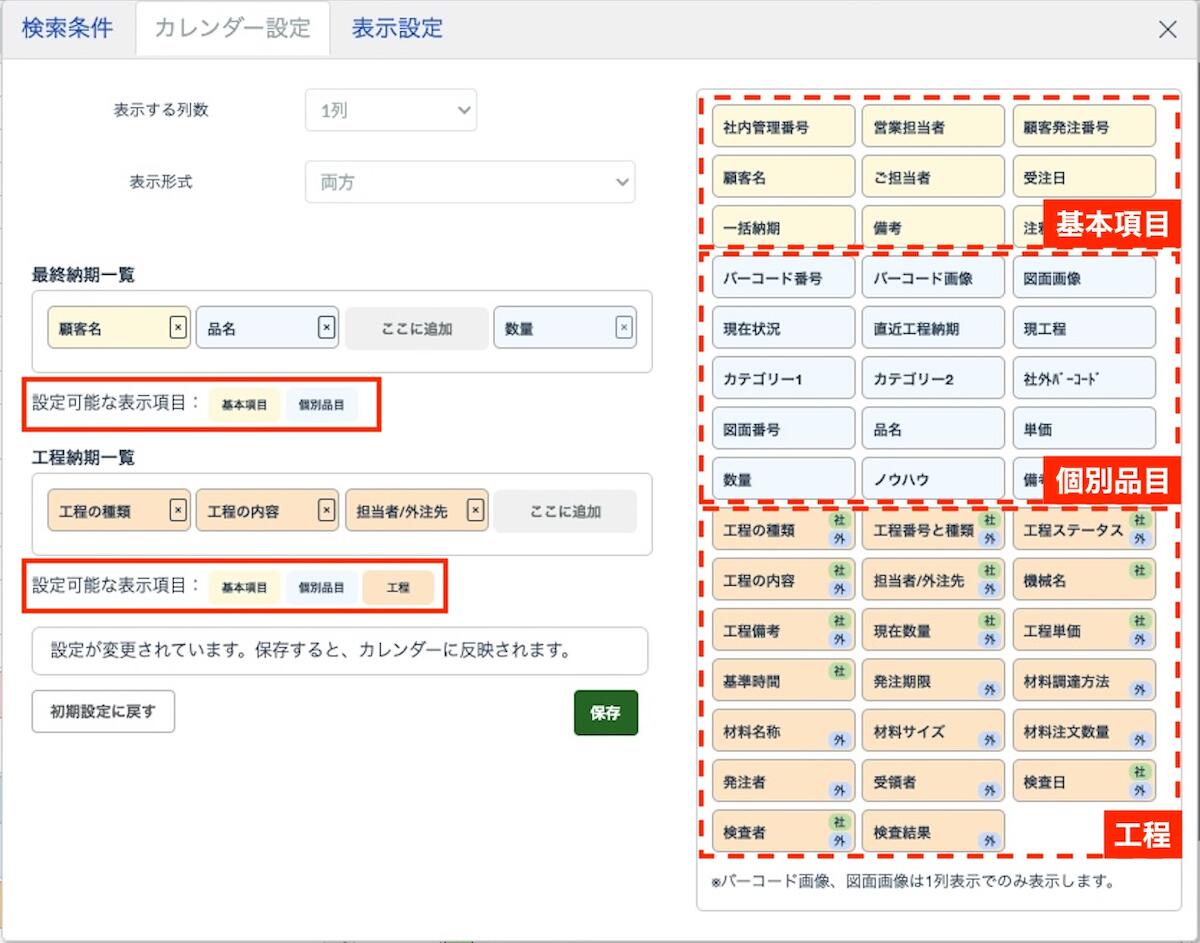
Task: Click ここに追加 slot in 工程納期一覧
Action: [x=565, y=511]
